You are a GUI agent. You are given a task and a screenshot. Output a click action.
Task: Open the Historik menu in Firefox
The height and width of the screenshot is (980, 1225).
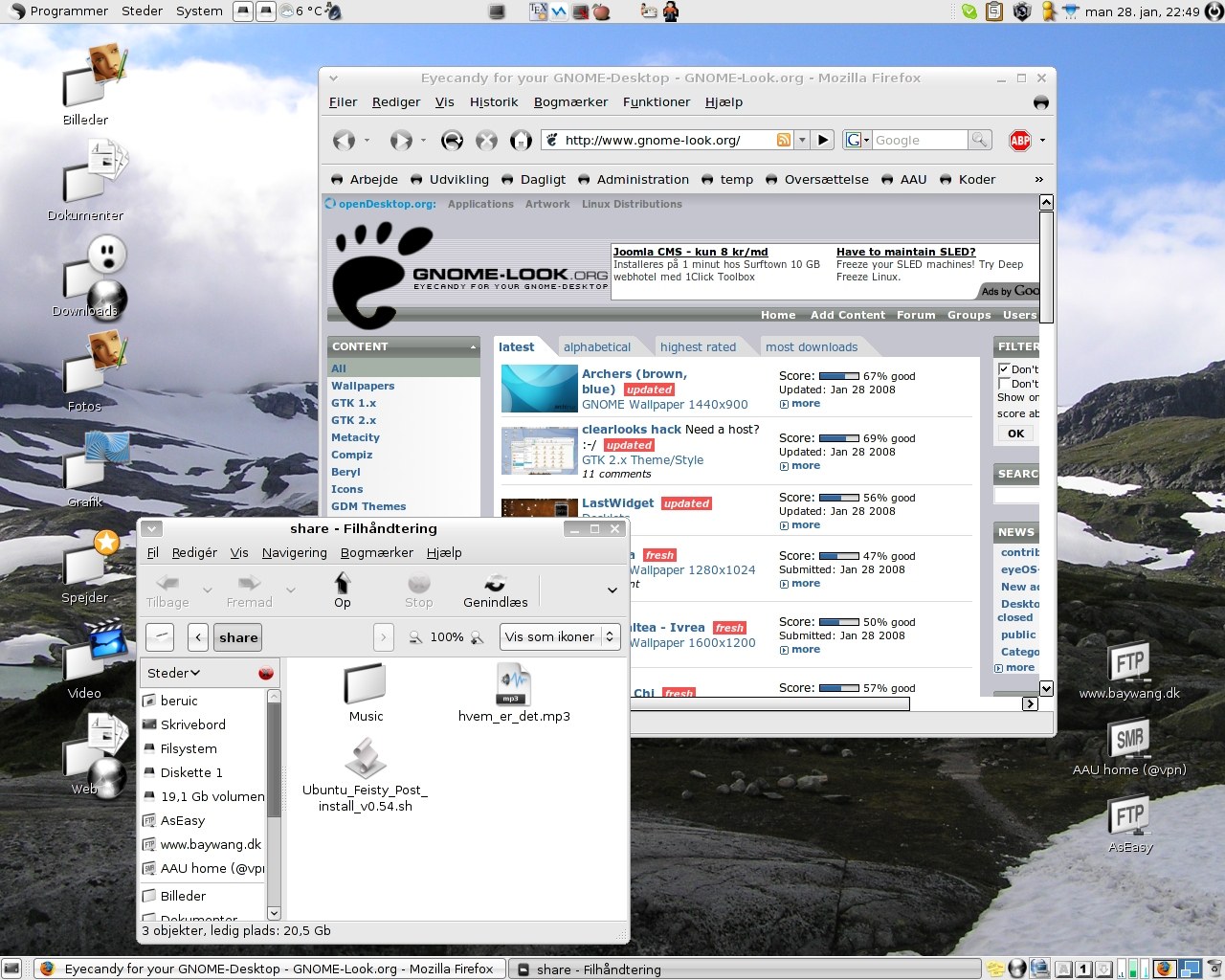coord(494,102)
